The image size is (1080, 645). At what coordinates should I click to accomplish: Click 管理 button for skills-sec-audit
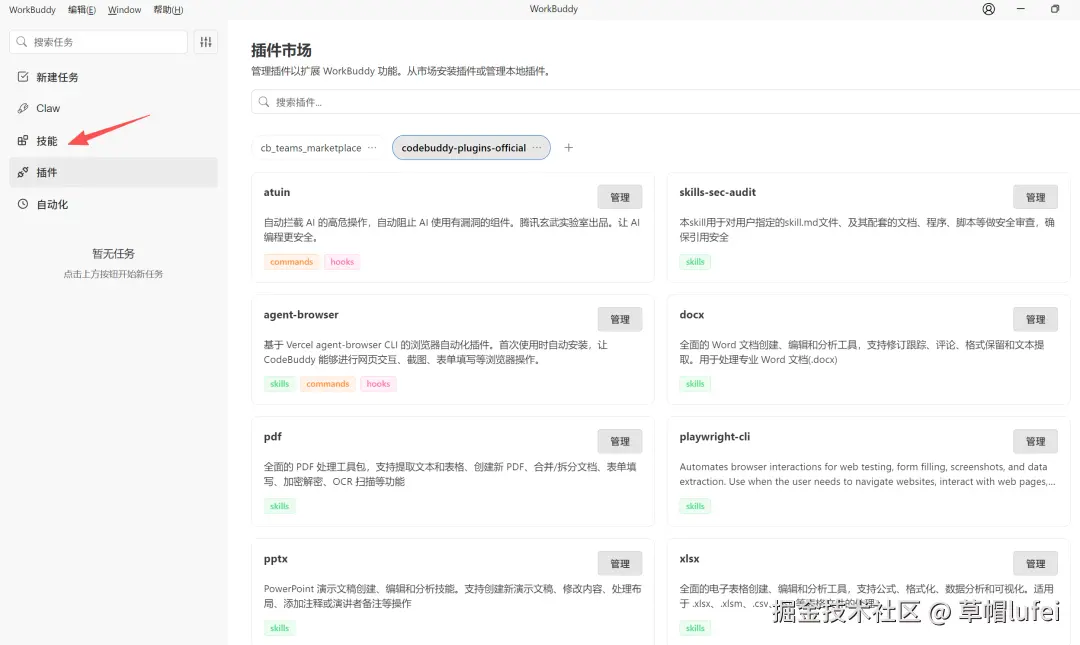1035,197
